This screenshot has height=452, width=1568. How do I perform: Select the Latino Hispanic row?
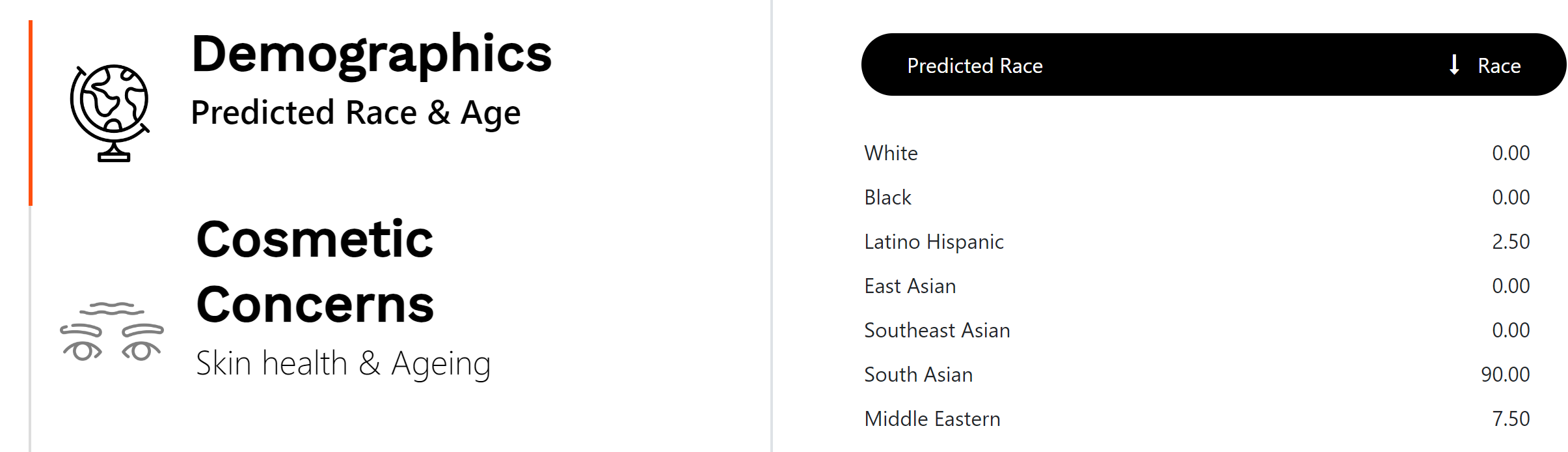tap(934, 242)
